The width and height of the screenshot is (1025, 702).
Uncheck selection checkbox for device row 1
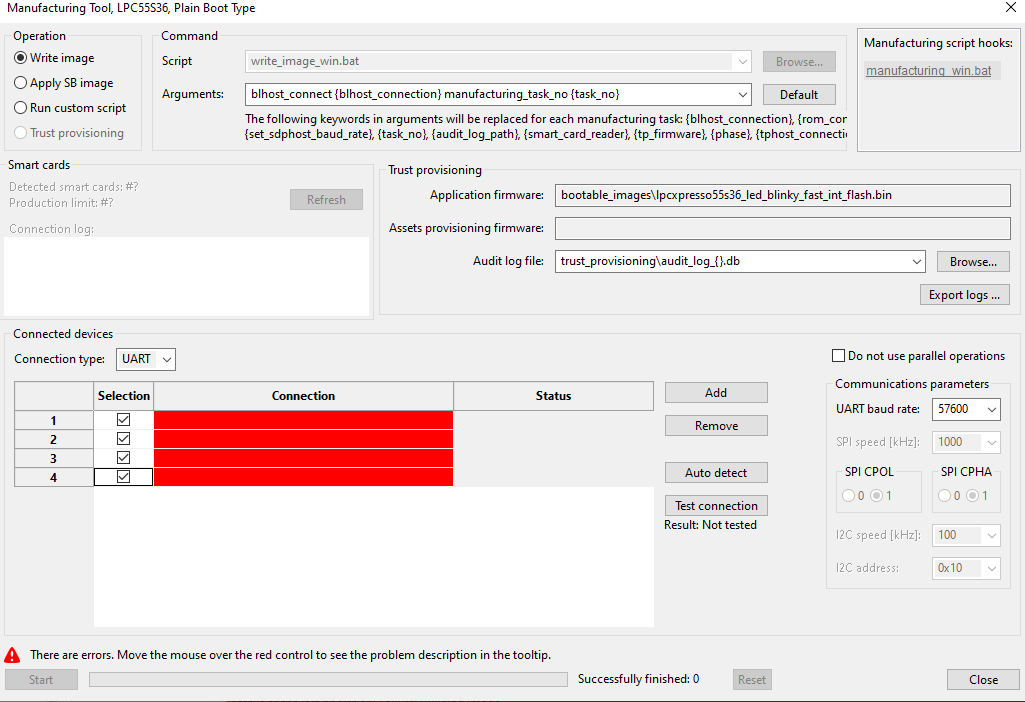coord(124,420)
